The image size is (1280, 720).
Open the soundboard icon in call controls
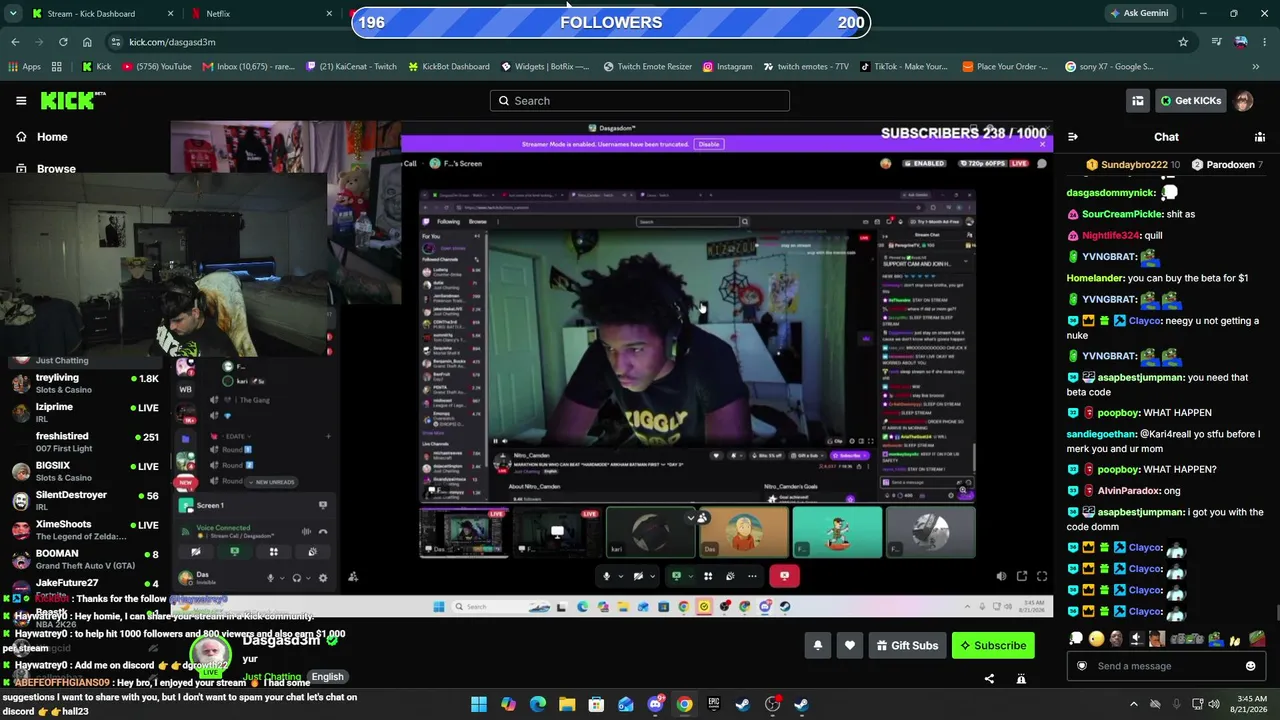click(x=730, y=576)
